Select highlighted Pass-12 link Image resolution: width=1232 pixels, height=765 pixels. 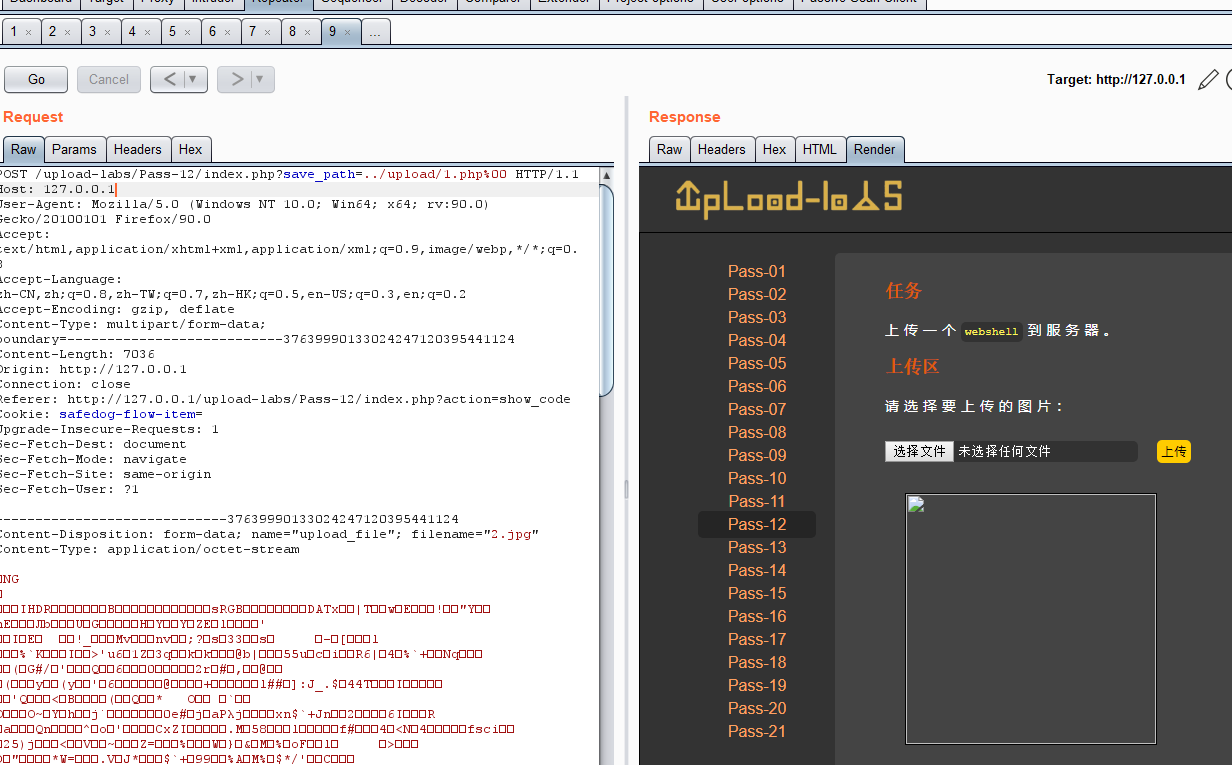(757, 524)
